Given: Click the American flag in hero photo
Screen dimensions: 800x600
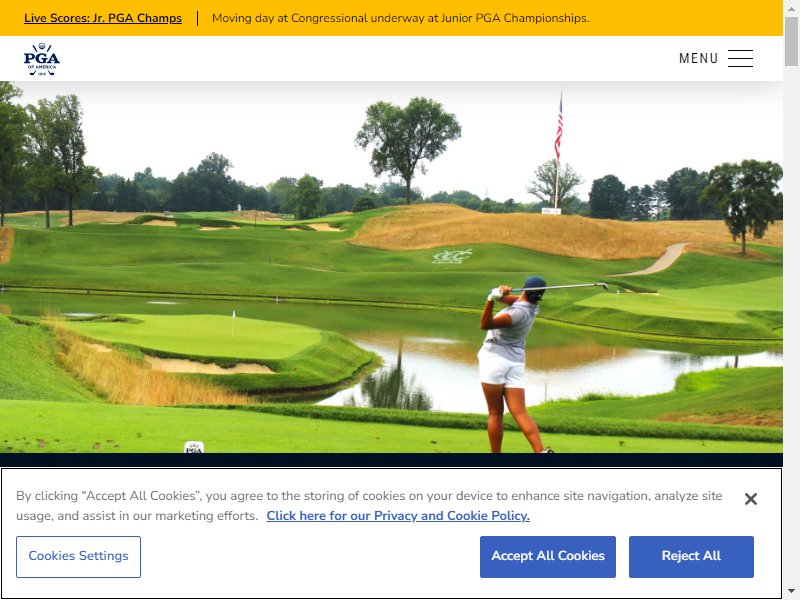Looking at the screenshot, I should 559,128.
